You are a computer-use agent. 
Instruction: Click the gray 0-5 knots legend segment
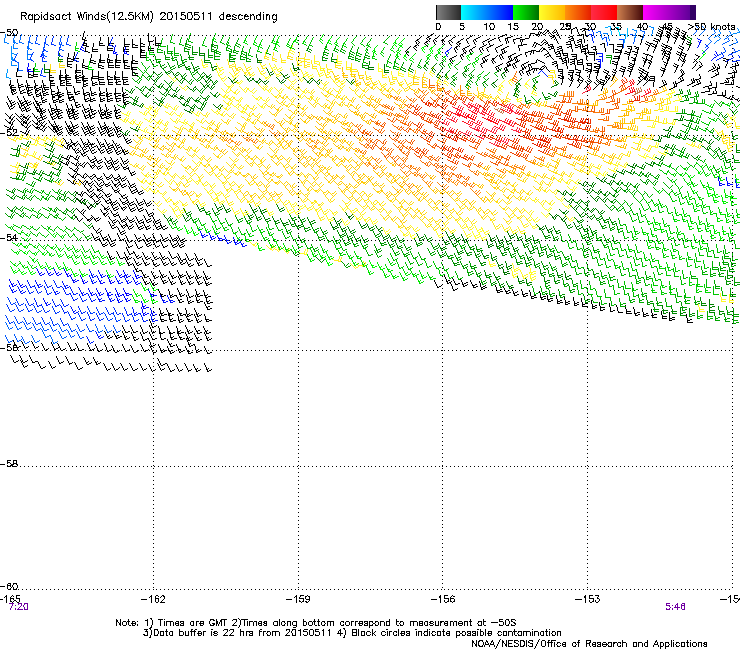click(448, 12)
